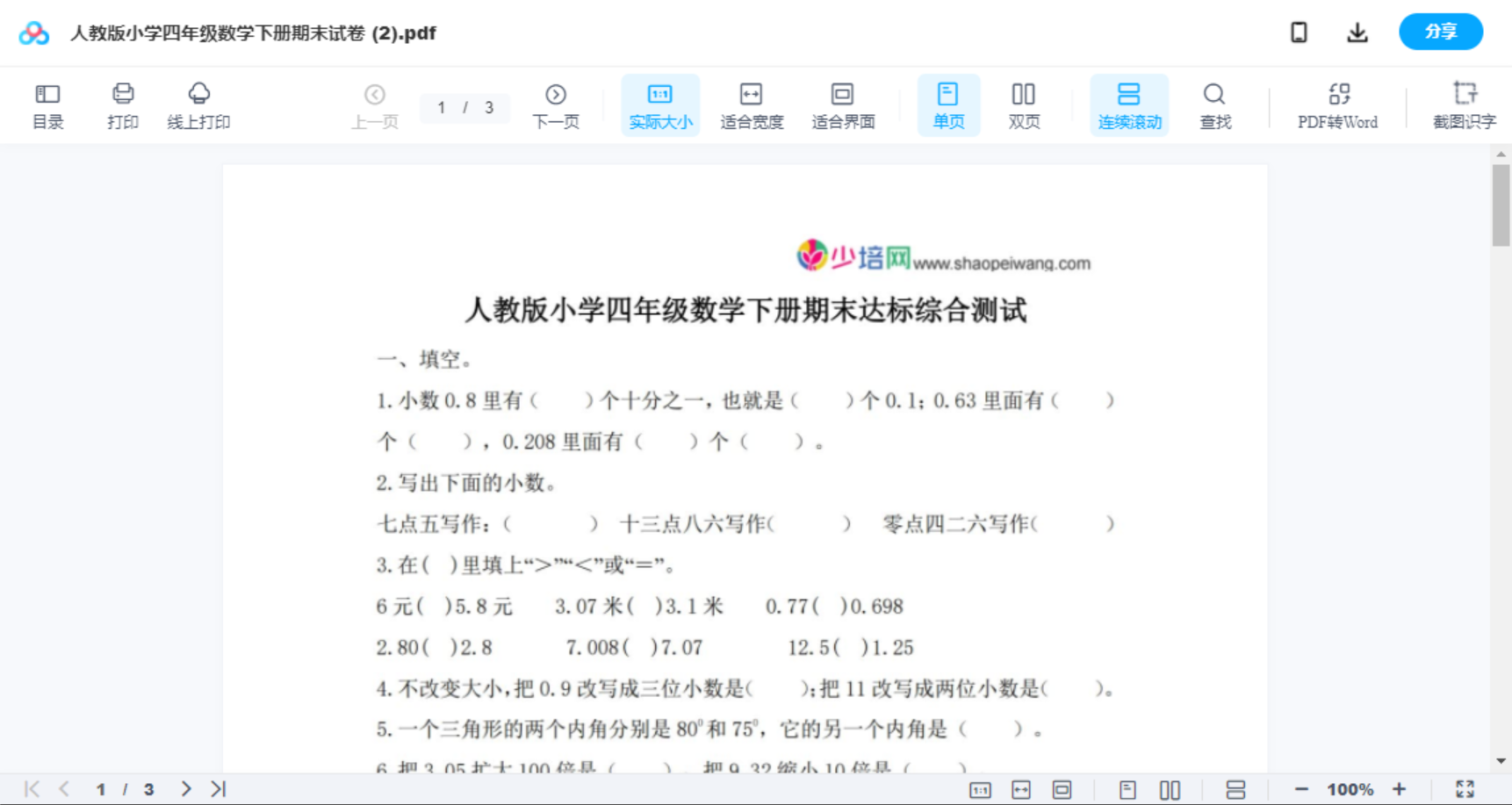
Task: Jump to last page using skip-to-end arrow
Action: 217,787
